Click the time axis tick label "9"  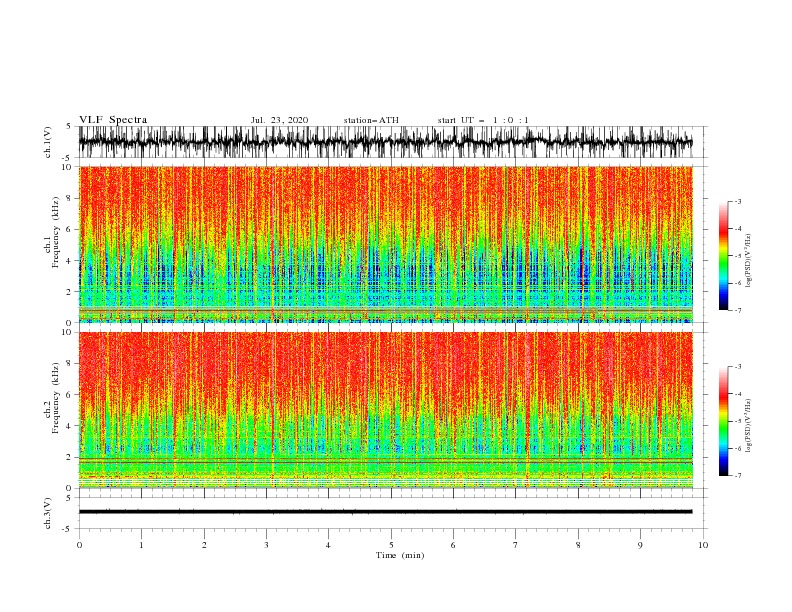point(640,545)
